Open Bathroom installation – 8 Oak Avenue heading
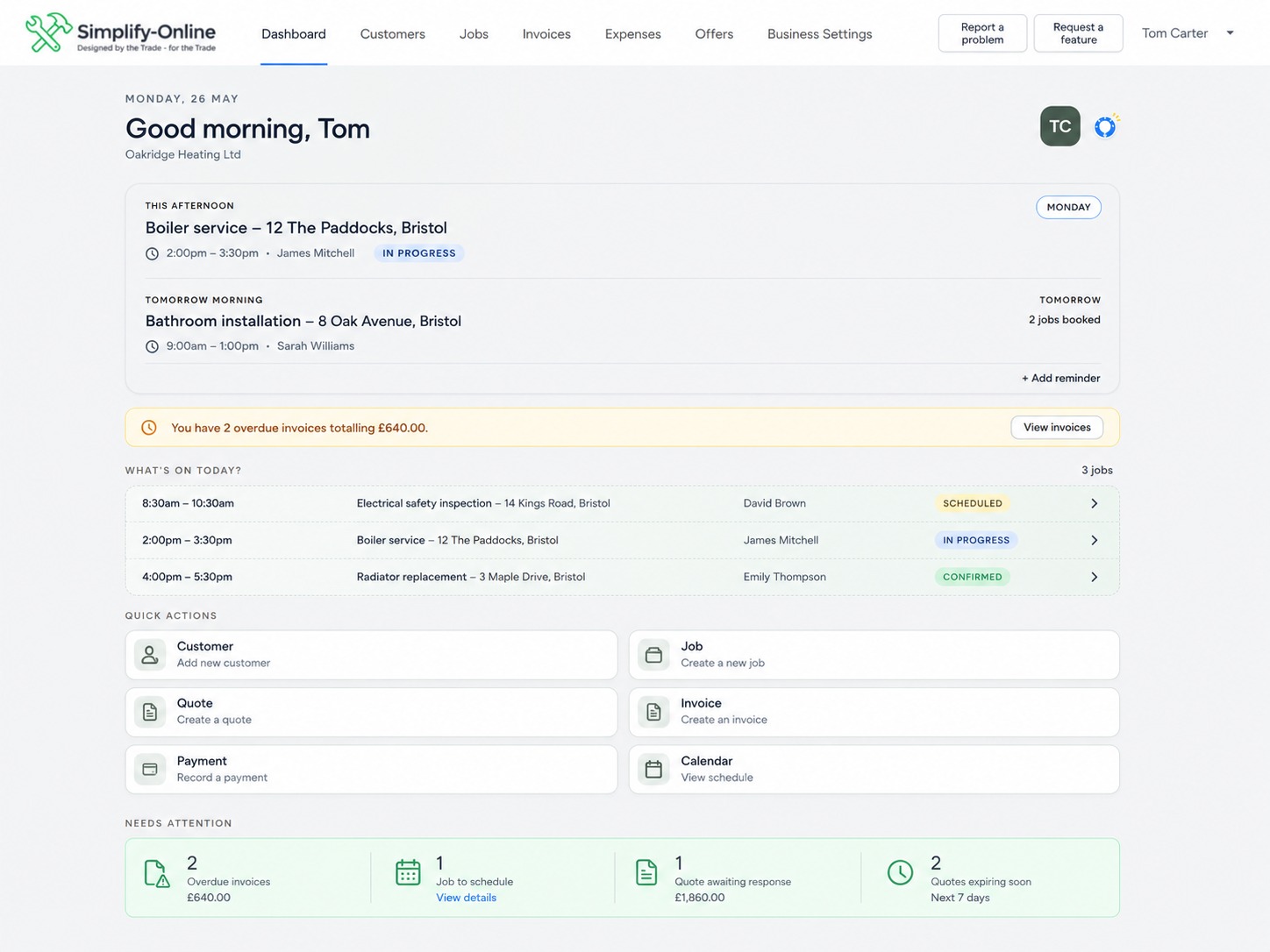The width and height of the screenshot is (1270, 952). click(303, 321)
